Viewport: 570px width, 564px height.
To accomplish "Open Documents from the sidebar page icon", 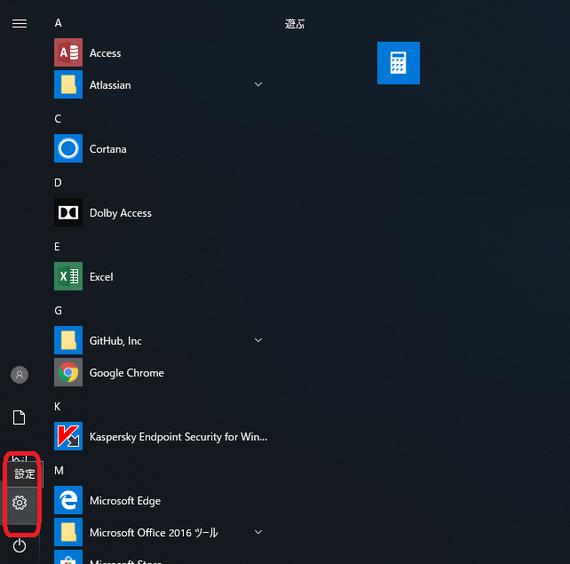I will (19, 417).
